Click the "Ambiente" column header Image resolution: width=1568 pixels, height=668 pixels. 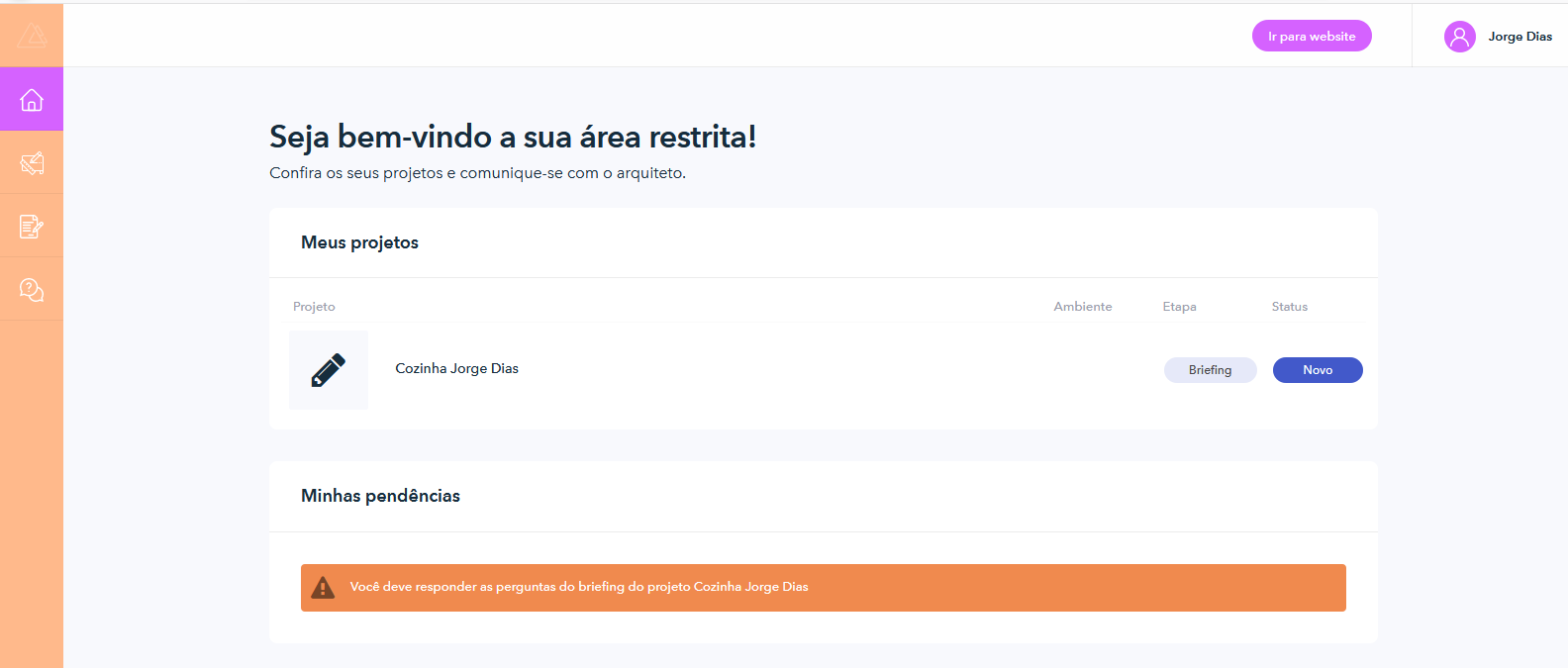(x=1082, y=307)
